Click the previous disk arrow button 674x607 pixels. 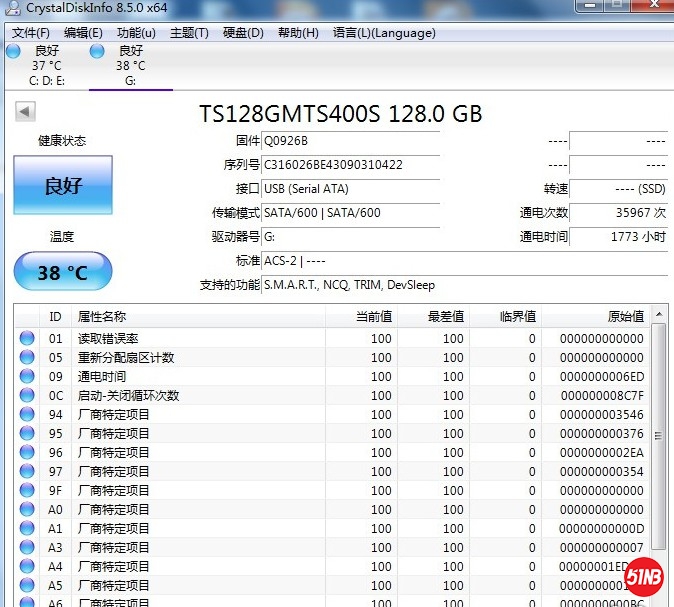[25, 112]
